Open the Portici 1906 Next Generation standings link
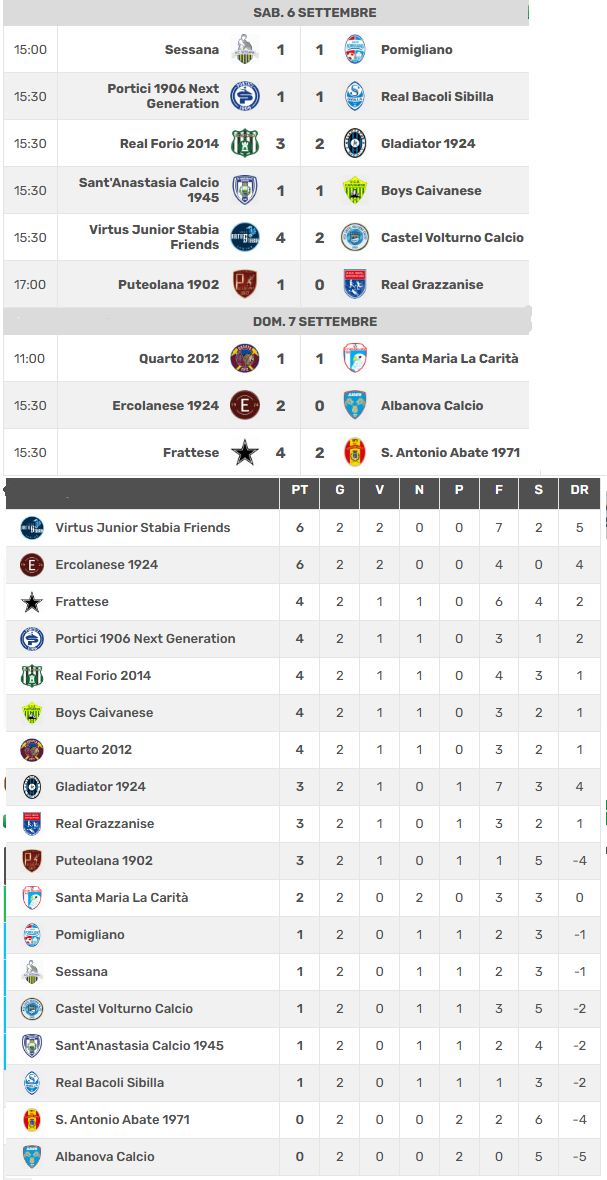The image size is (607, 1180). 145,639
